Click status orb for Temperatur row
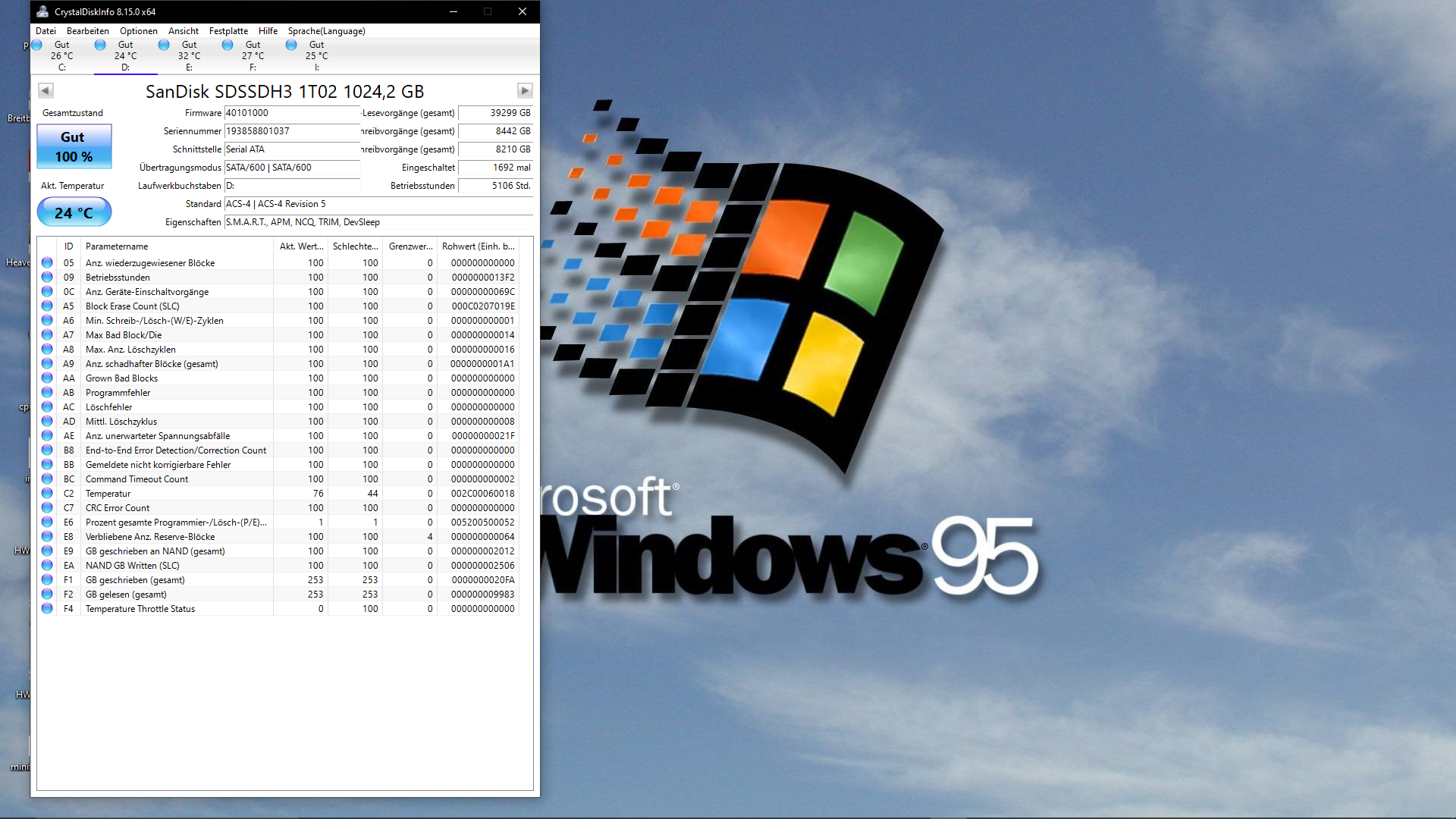The height and width of the screenshot is (819, 1456). 47,494
